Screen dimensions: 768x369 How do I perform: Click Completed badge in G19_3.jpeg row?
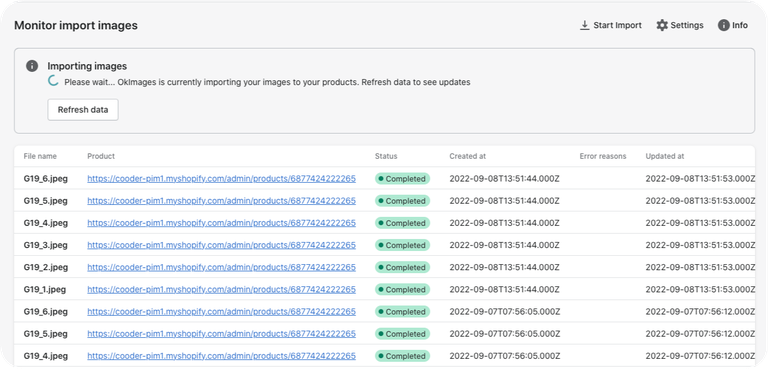click(402, 245)
